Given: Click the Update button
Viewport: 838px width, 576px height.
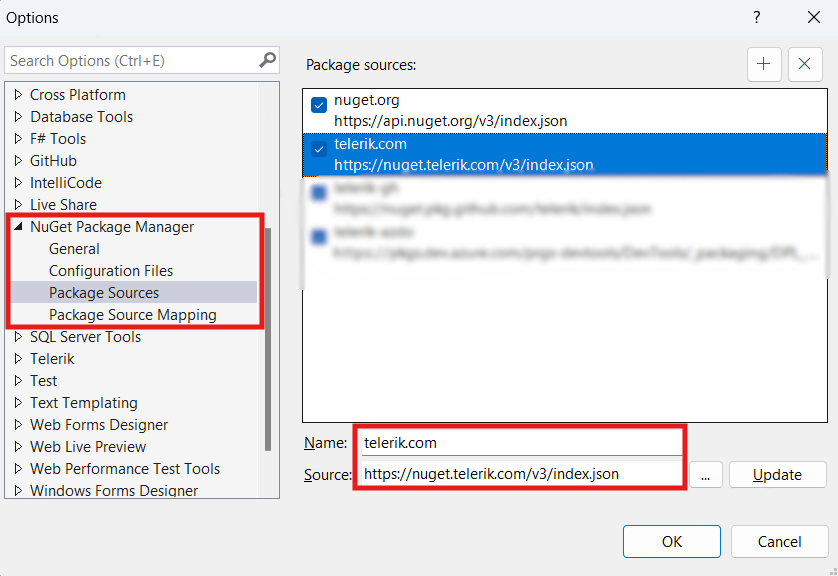Looking at the screenshot, I should click(777, 474).
